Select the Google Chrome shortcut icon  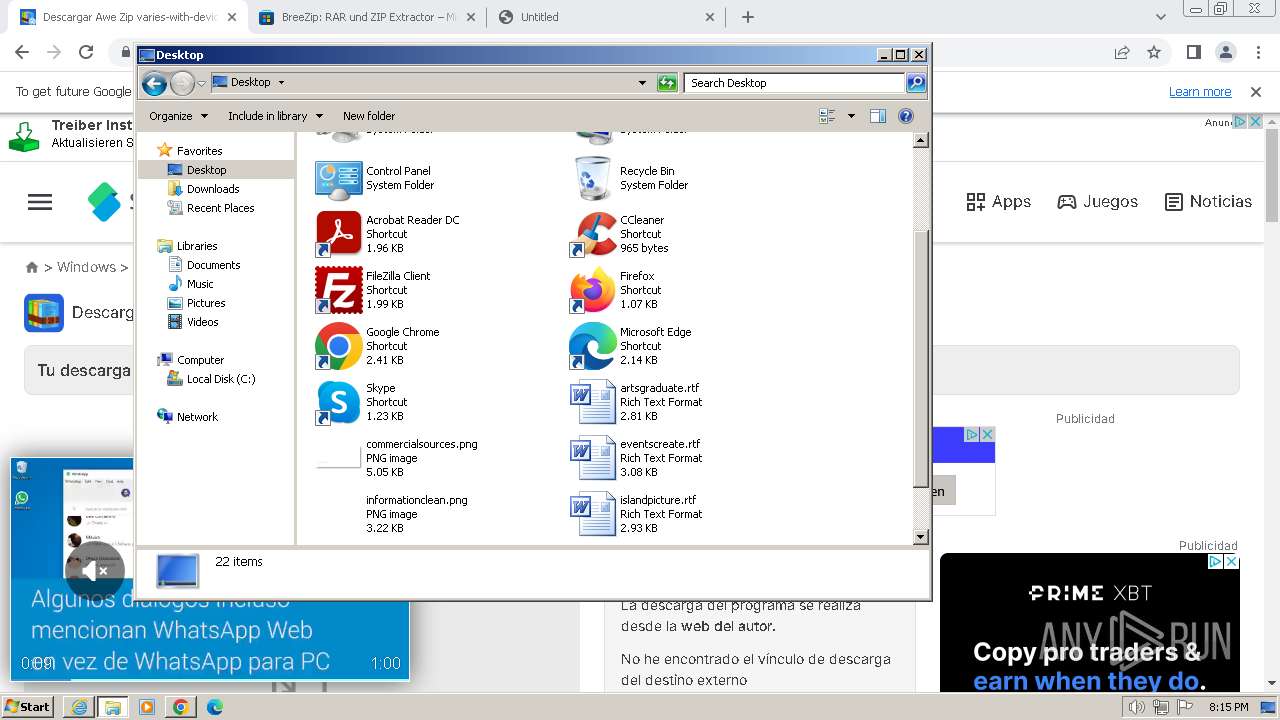338,346
